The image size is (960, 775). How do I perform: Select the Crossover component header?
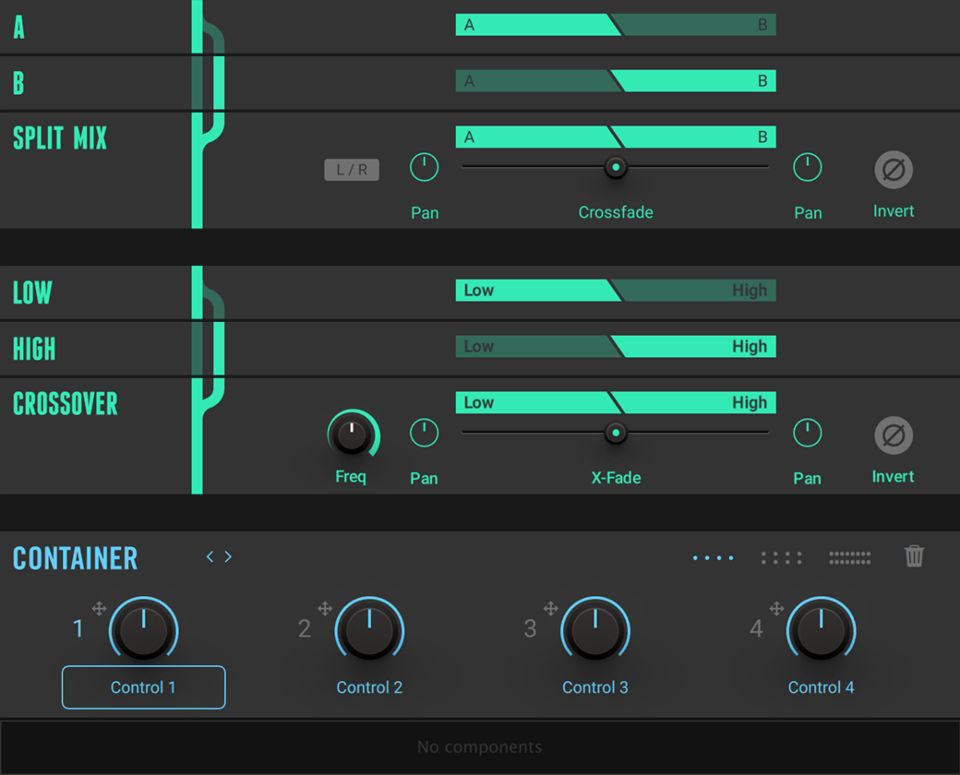click(65, 404)
